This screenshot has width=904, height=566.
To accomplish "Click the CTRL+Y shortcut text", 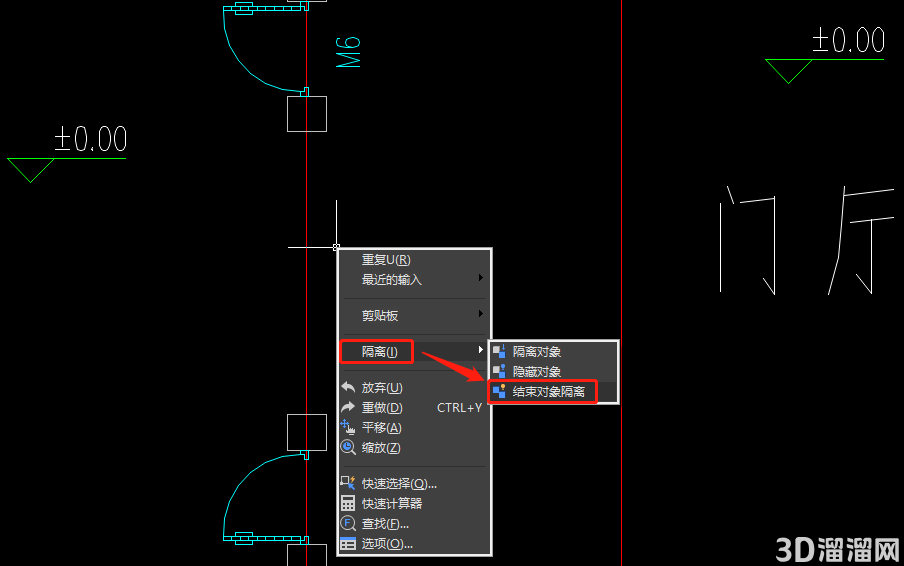I will click(459, 408).
